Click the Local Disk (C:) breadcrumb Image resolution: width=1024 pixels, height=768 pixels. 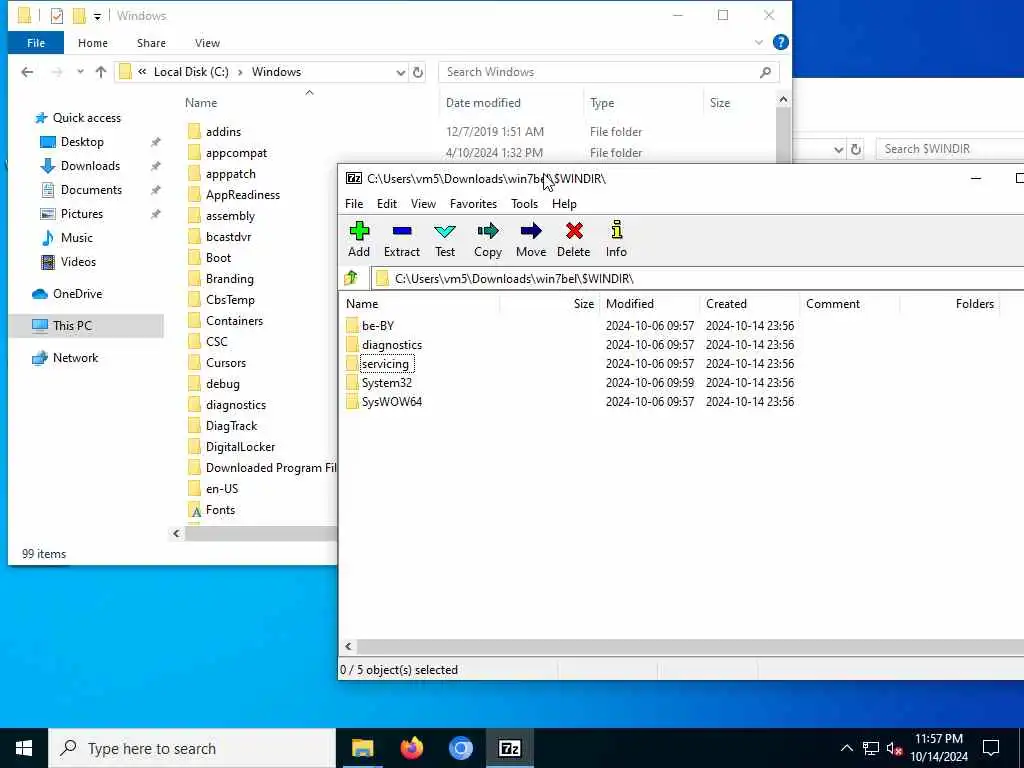(x=191, y=72)
